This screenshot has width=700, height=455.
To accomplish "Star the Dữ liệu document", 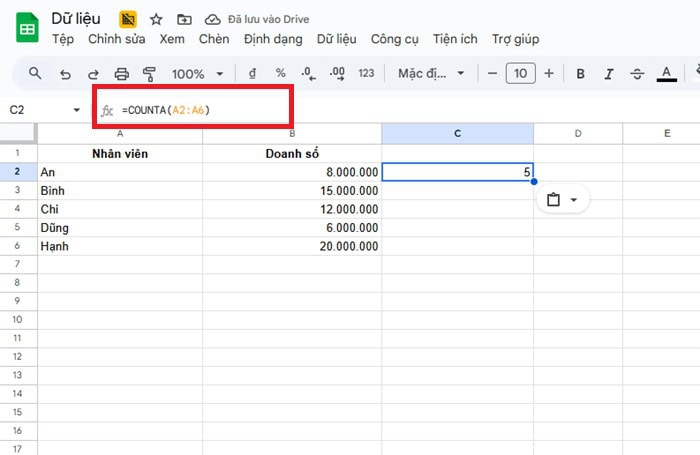I will coord(156,19).
